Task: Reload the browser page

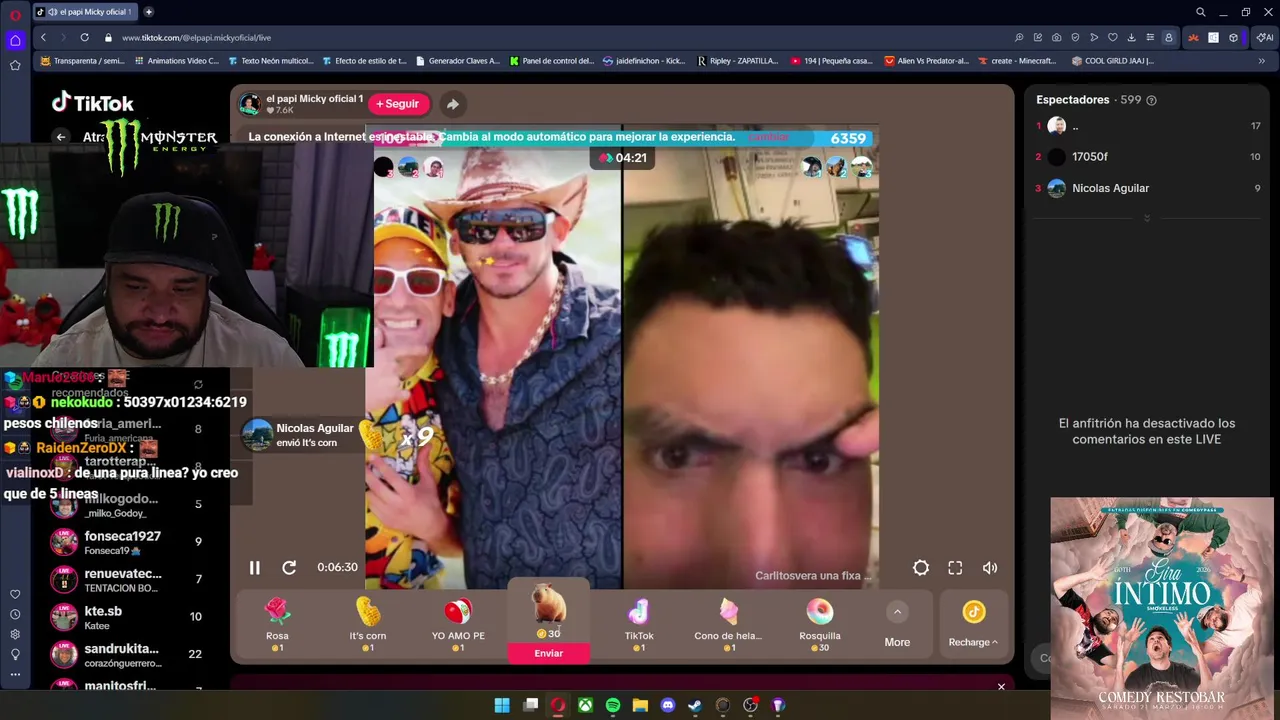Action: pyautogui.click(x=84, y=37)
